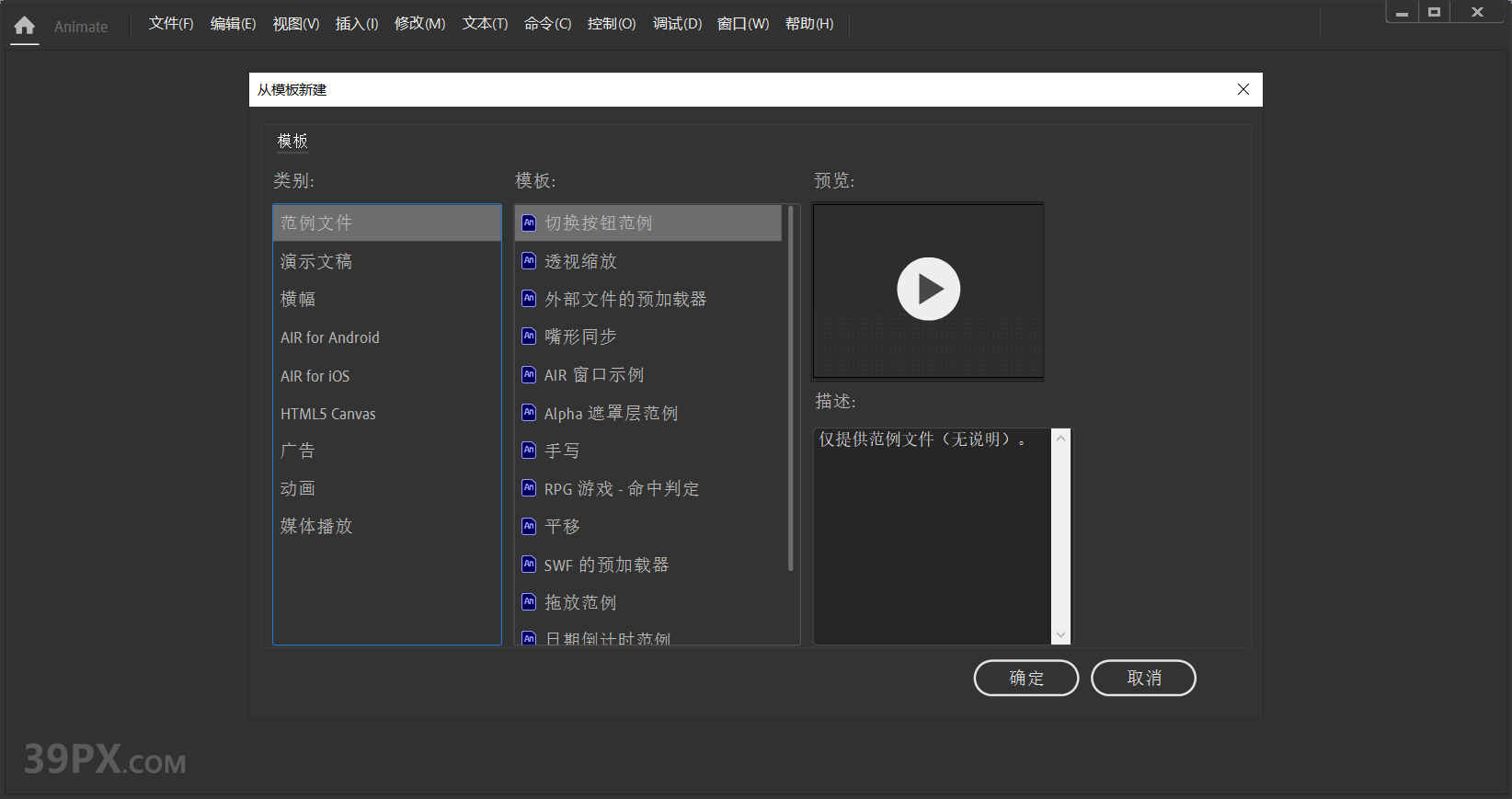This screenshot has width=1512, height=799.
Task: Click the An file icon beside RPG 游戏 - 命中判定
Action: (x=529, y=487)
